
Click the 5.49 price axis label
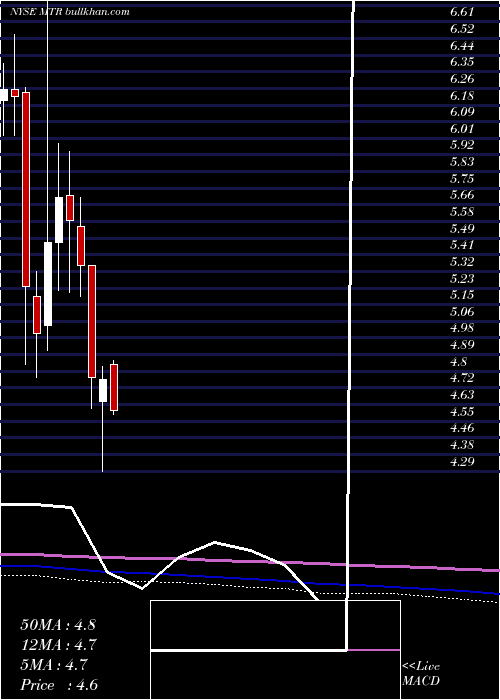462,229
